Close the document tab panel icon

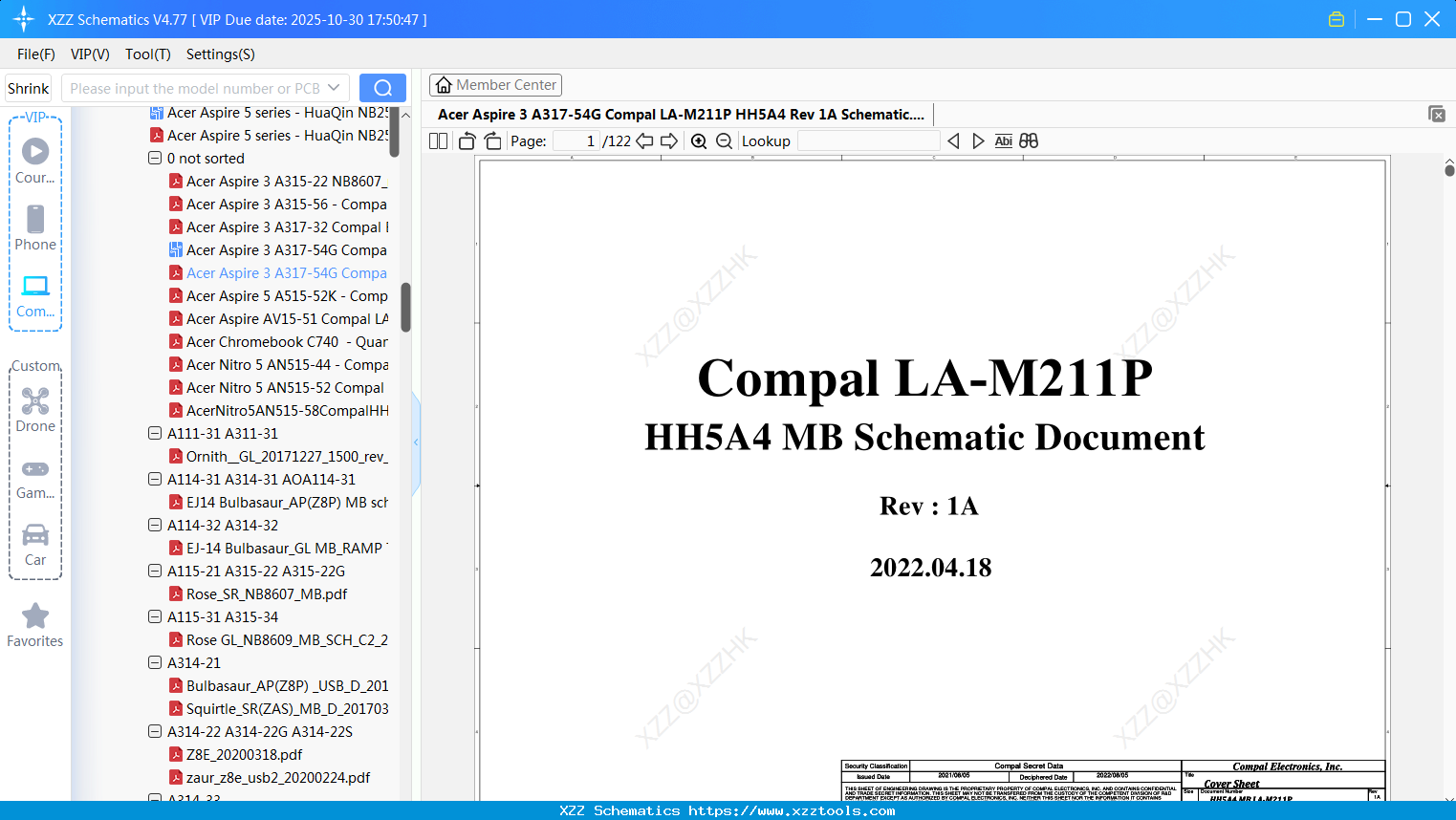point(1437,114)
